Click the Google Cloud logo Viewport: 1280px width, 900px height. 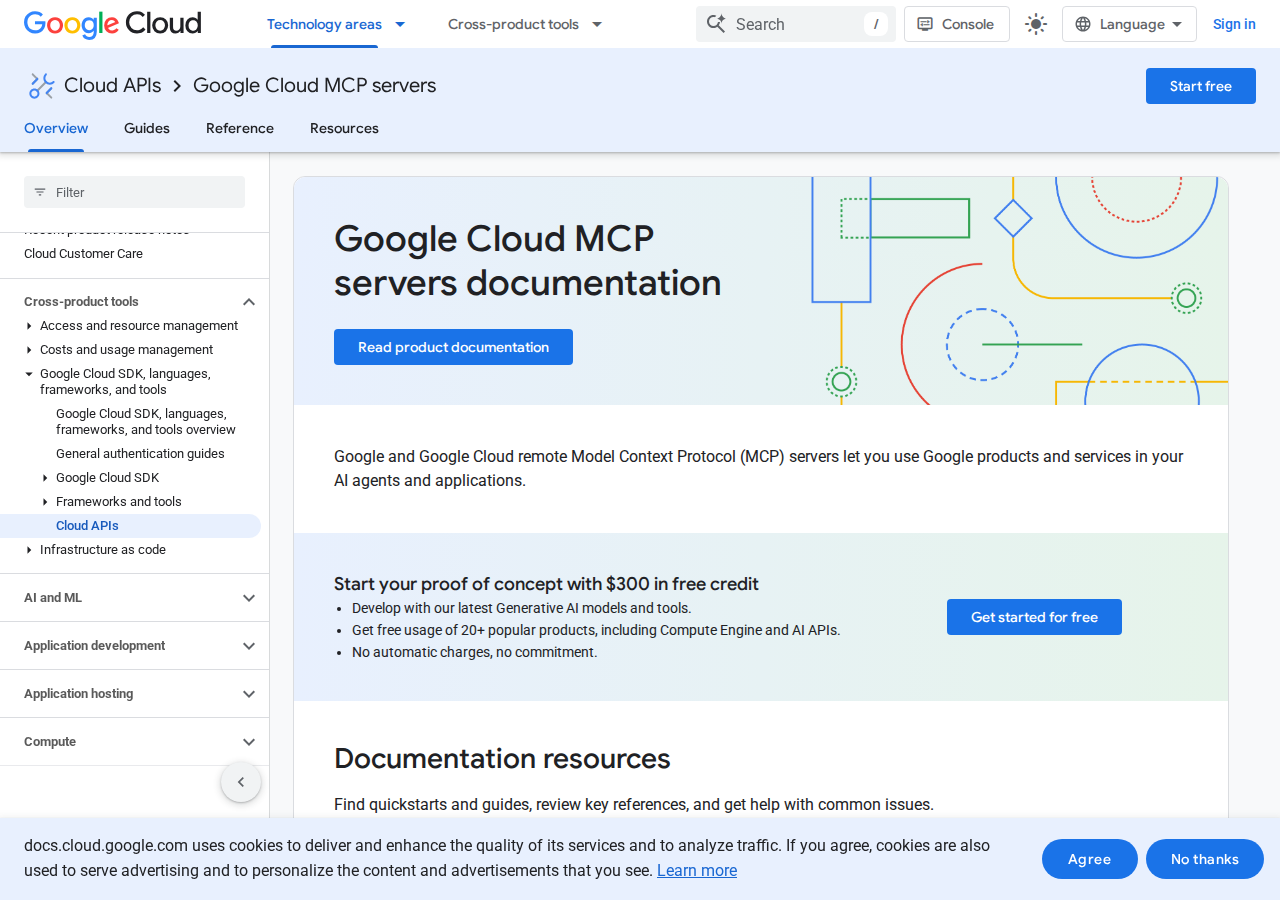(x=112, y=24)
